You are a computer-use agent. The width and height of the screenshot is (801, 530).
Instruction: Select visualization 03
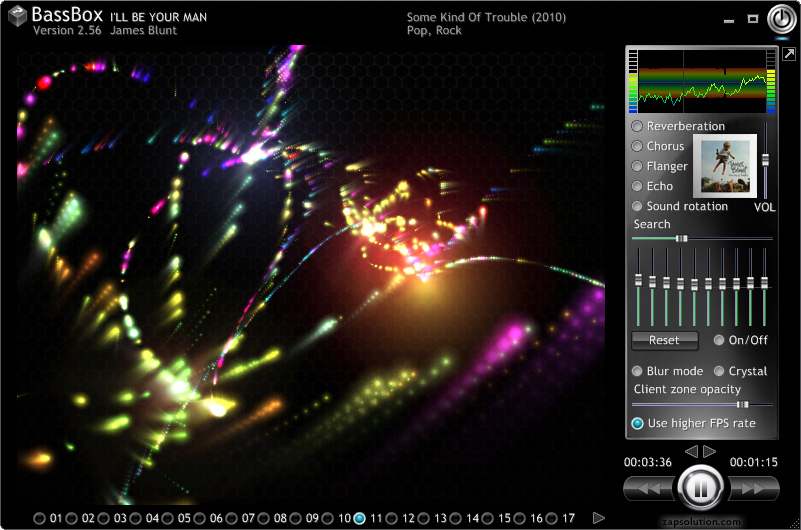coord(103,518)
